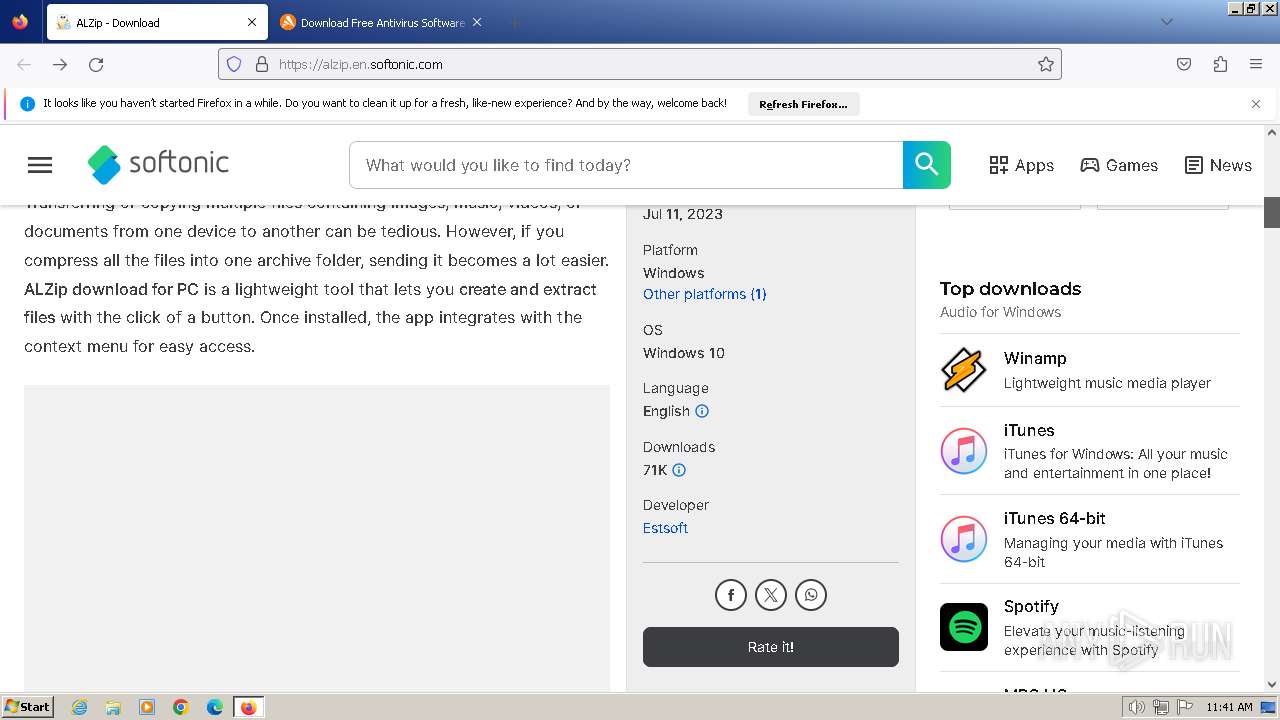The image size is (1280, 720).
Task: Close the Antivirus Software tab
Action: 477,22
